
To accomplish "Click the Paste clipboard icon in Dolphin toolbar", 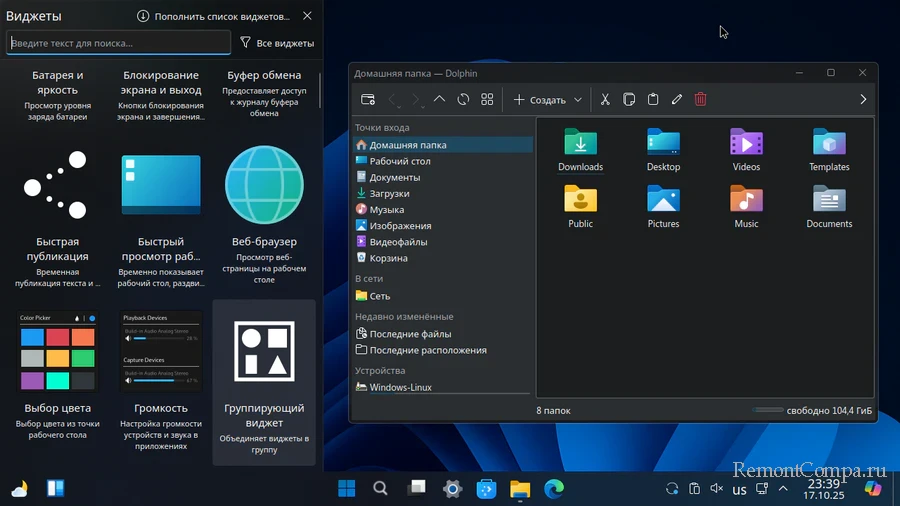I will click(653, 99).
